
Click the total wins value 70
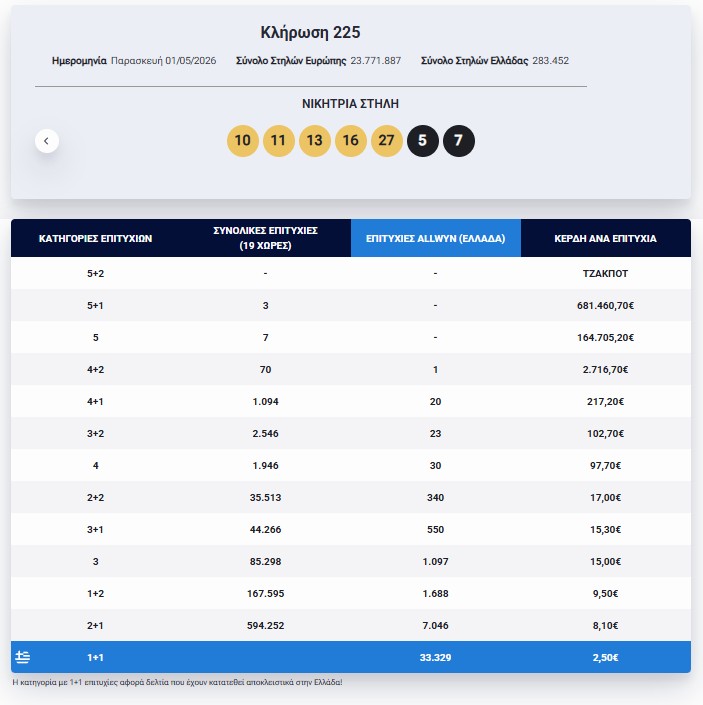[x=265, y=370]
